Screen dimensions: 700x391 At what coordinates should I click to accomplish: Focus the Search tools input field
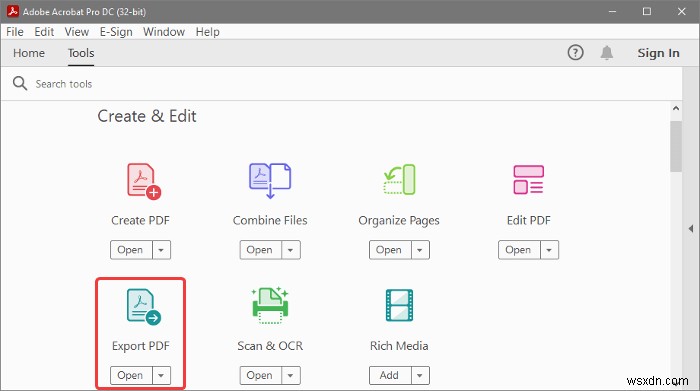click(341, 83)
